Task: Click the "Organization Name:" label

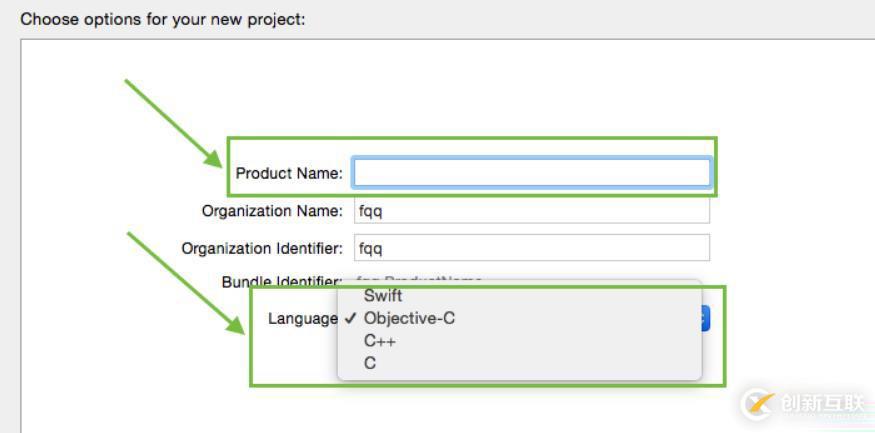Action: [x=272, y=211]
